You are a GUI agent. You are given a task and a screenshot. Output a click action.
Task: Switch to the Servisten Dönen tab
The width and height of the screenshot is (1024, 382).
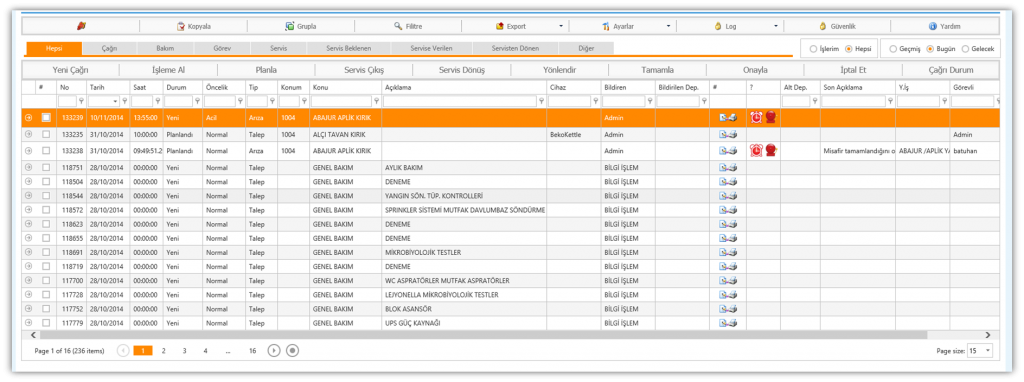pyautogui.click(x=515, y=49)
